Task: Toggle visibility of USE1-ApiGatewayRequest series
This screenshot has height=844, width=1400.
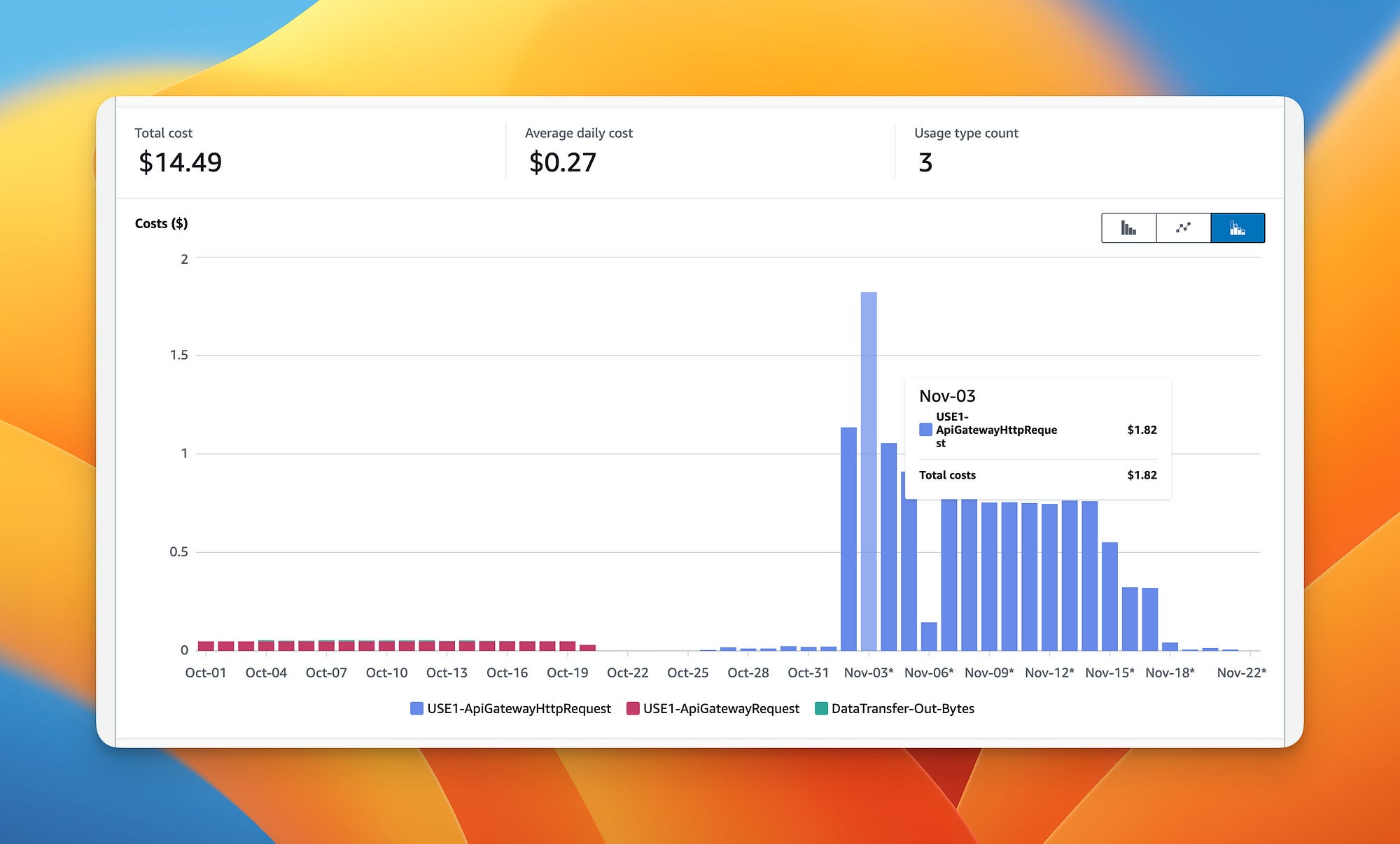Action: [721, 708]
